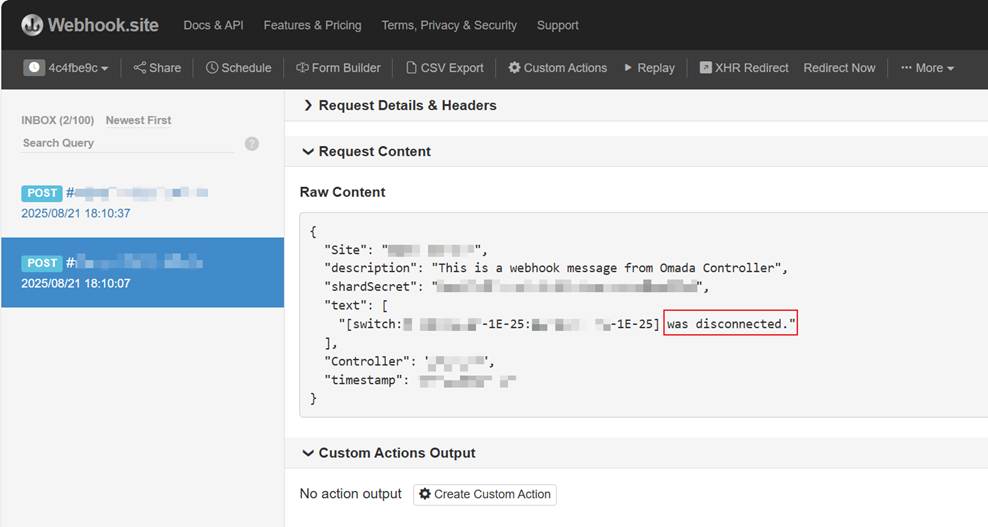Collapse Custom Actions Output section
Viewport: 988px width, 527px height.
click(389, 453)
